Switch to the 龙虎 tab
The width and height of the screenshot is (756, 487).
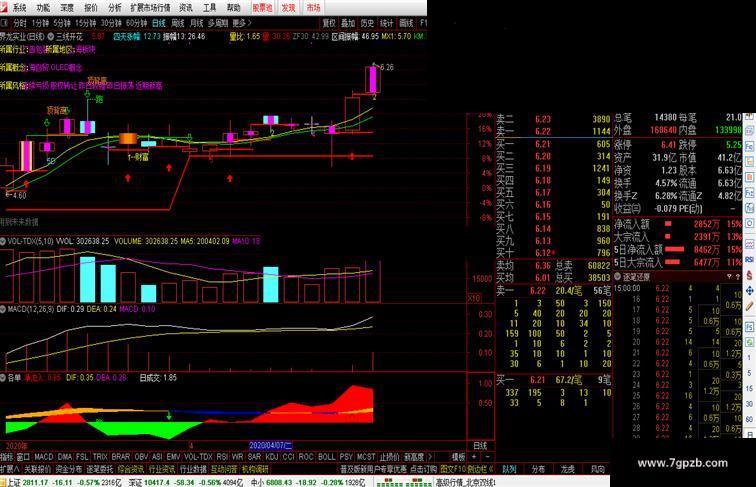(x=567, y=469)
